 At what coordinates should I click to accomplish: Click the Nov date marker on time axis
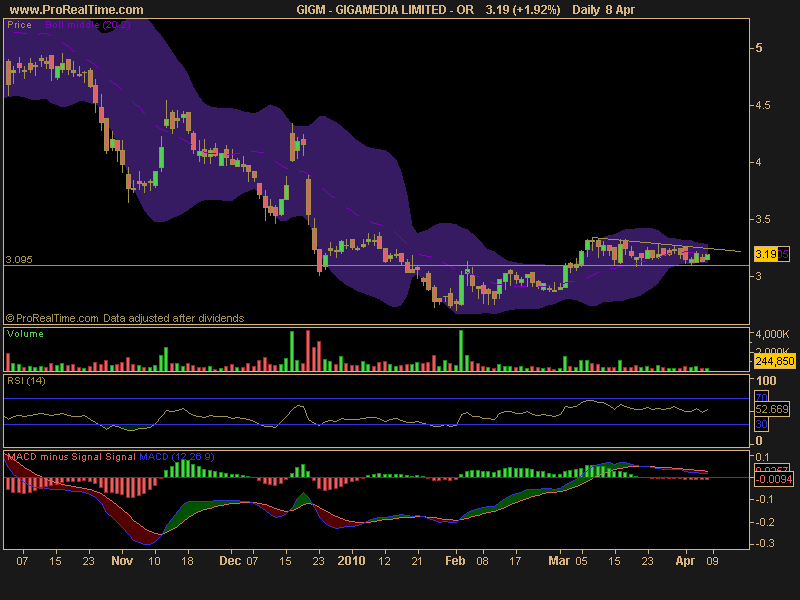(x=120, y=562)
